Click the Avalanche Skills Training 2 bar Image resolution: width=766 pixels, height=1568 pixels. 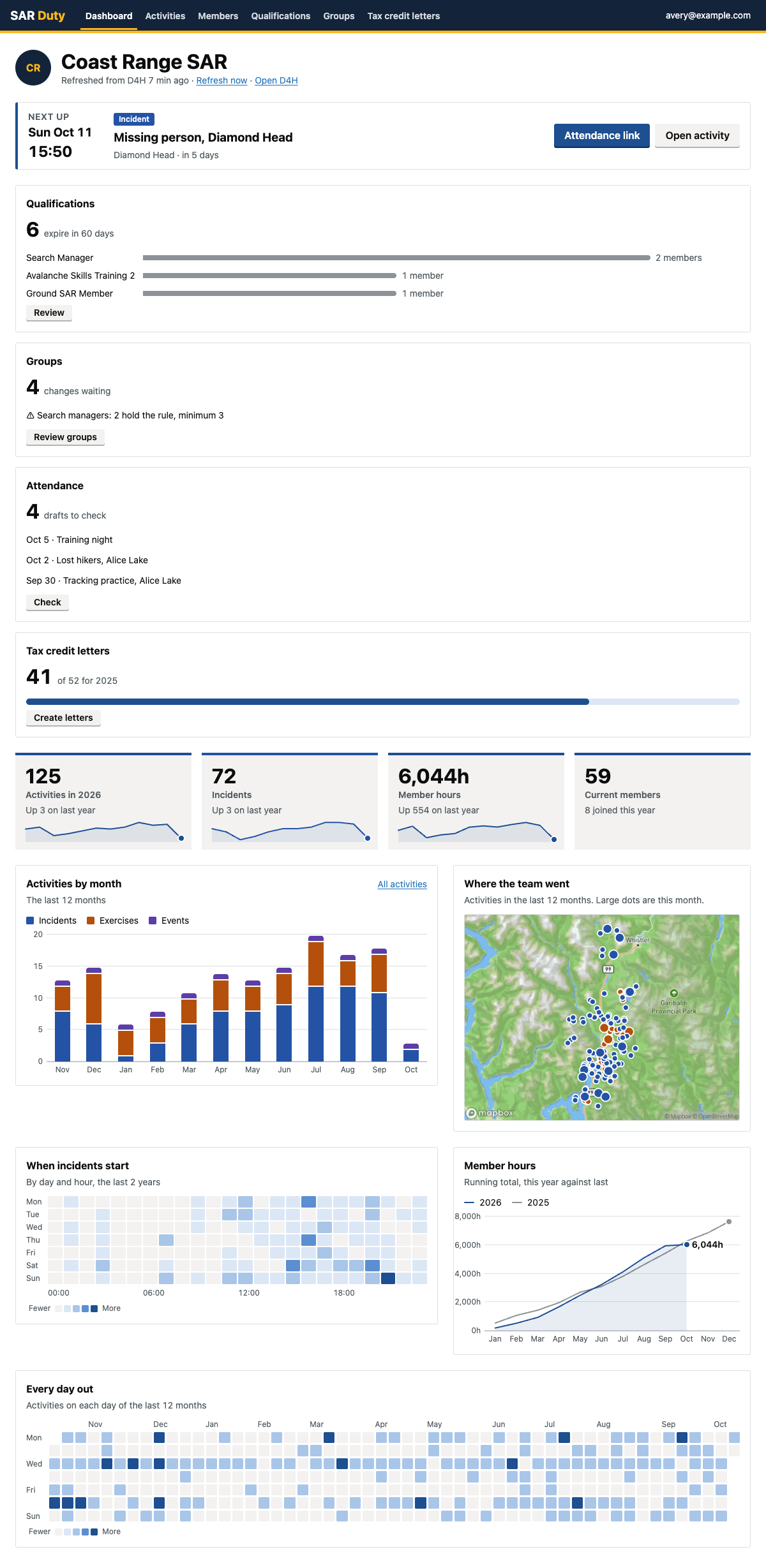pos(269,276)
